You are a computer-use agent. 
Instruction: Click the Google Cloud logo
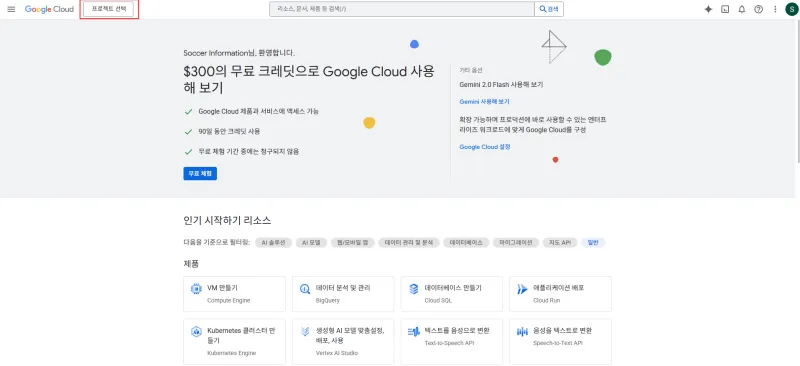click(x=49, y=9)
